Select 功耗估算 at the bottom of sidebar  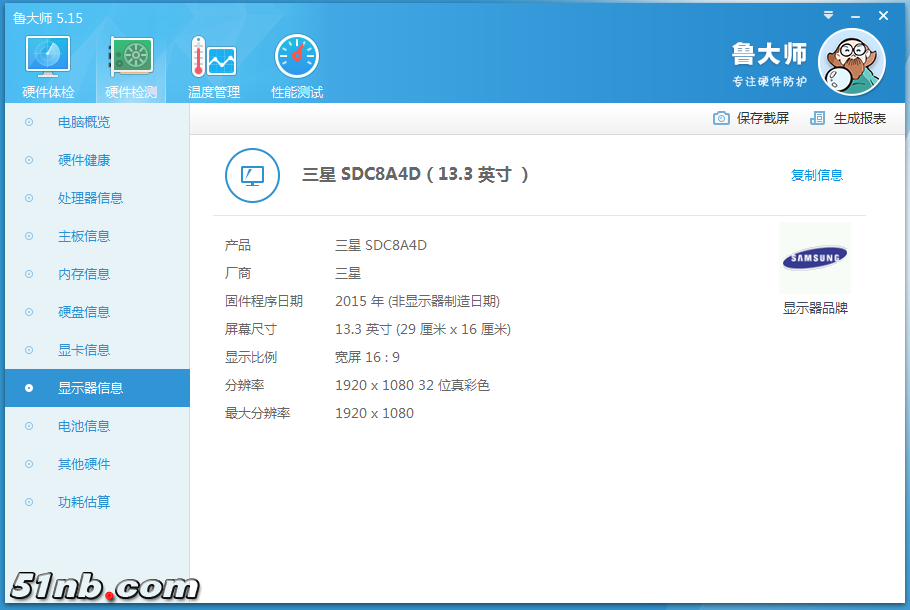tap(84, 502)
